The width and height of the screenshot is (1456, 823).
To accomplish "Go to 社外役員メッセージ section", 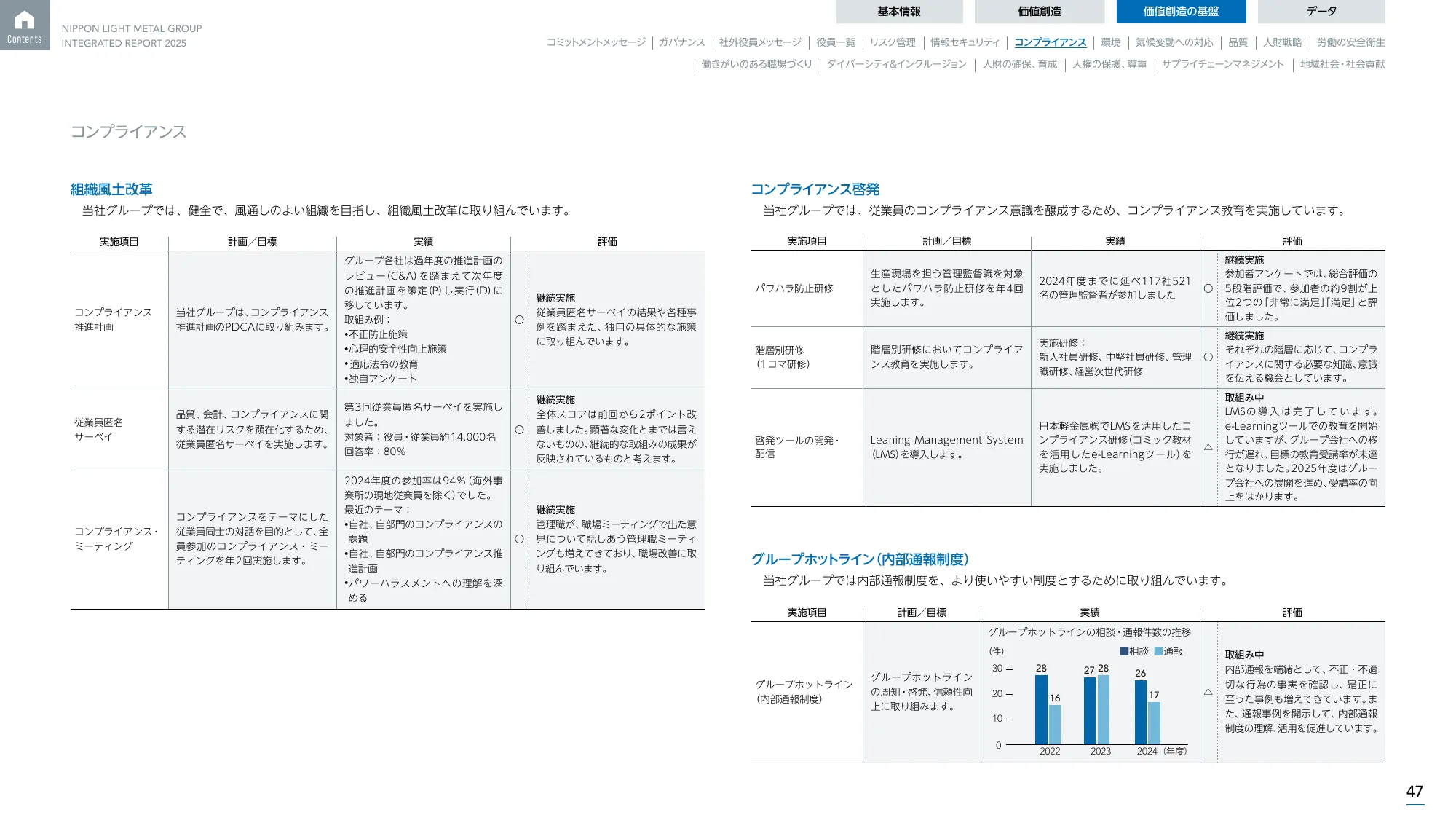I will coord(758,43).
